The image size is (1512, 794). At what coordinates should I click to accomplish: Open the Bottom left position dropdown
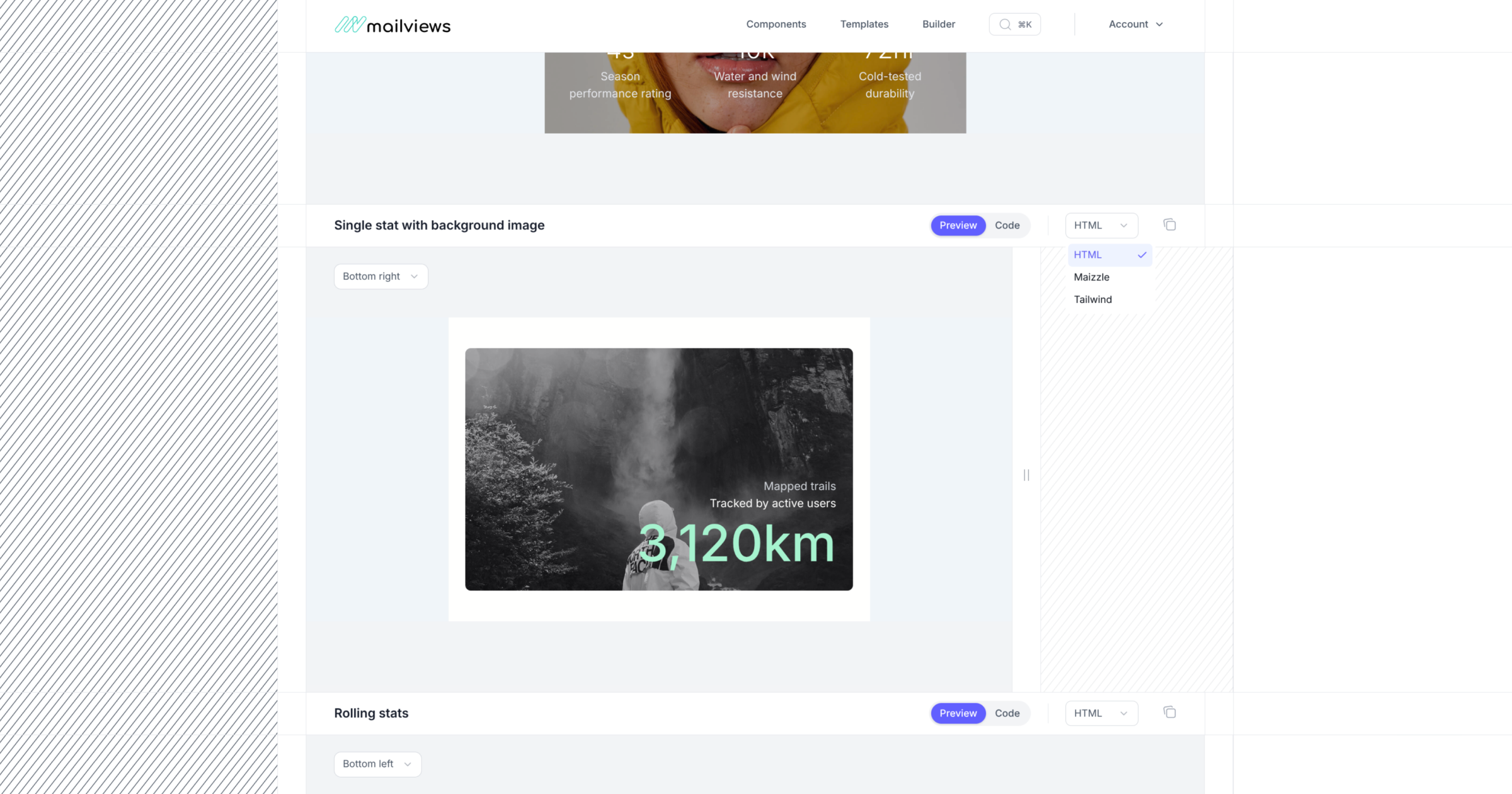pyautogui.click(x=377, y=764)
